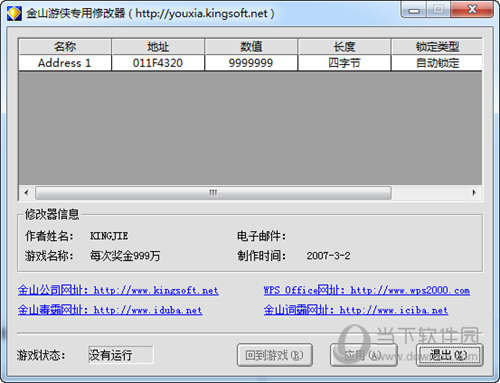Select the 名称 column header
Viewport: 500px width, 383px height.
point(65,47)
